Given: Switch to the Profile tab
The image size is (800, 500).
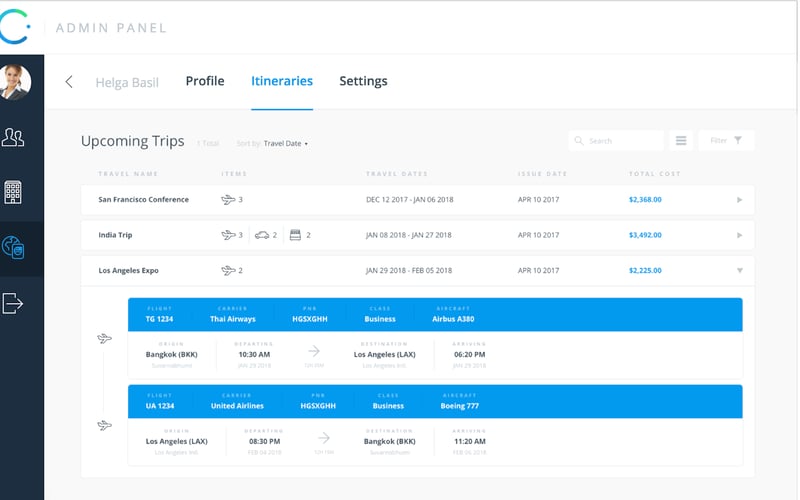Looking at the screenshot, I should tap(205, 81).
